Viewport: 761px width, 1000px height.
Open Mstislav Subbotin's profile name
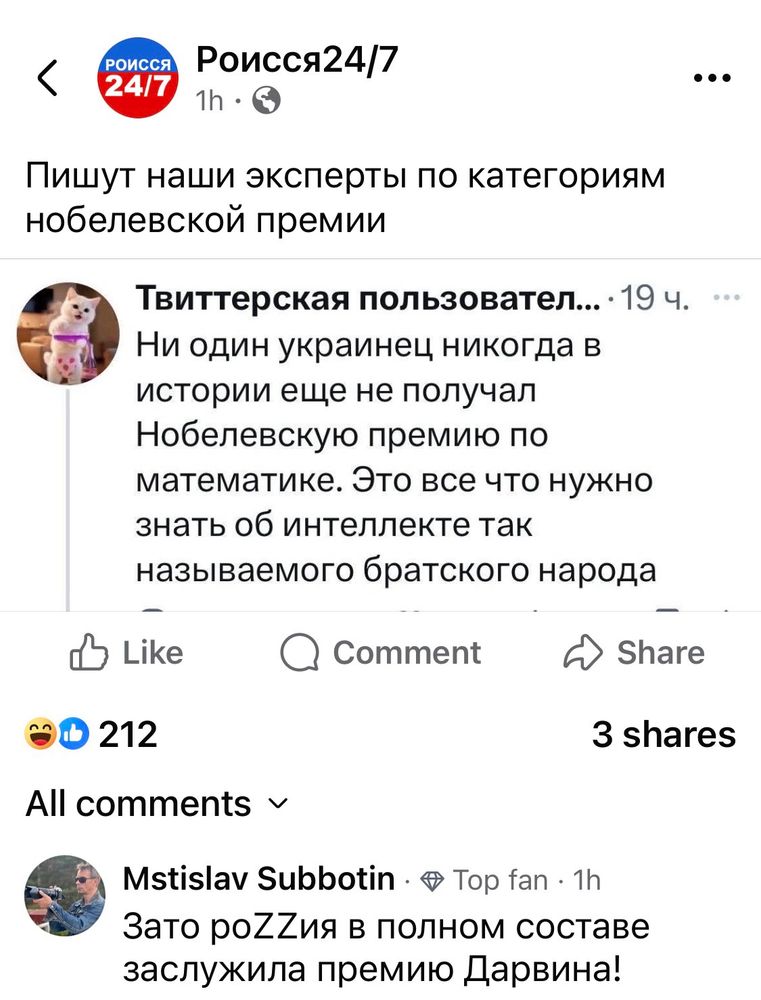[x=258, y=879]
